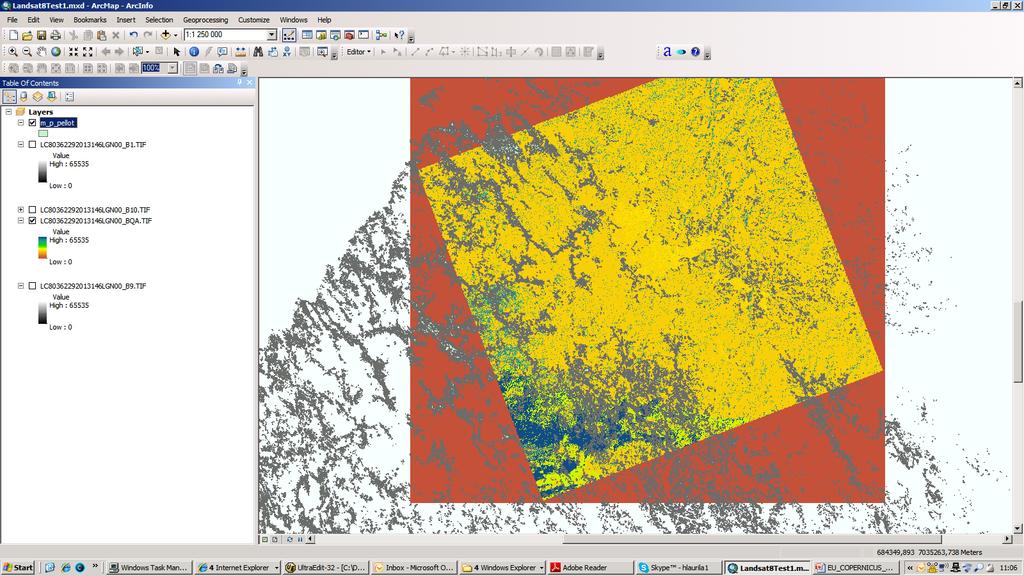Open Windows Task Manager taskbar button

pos(149,568)
